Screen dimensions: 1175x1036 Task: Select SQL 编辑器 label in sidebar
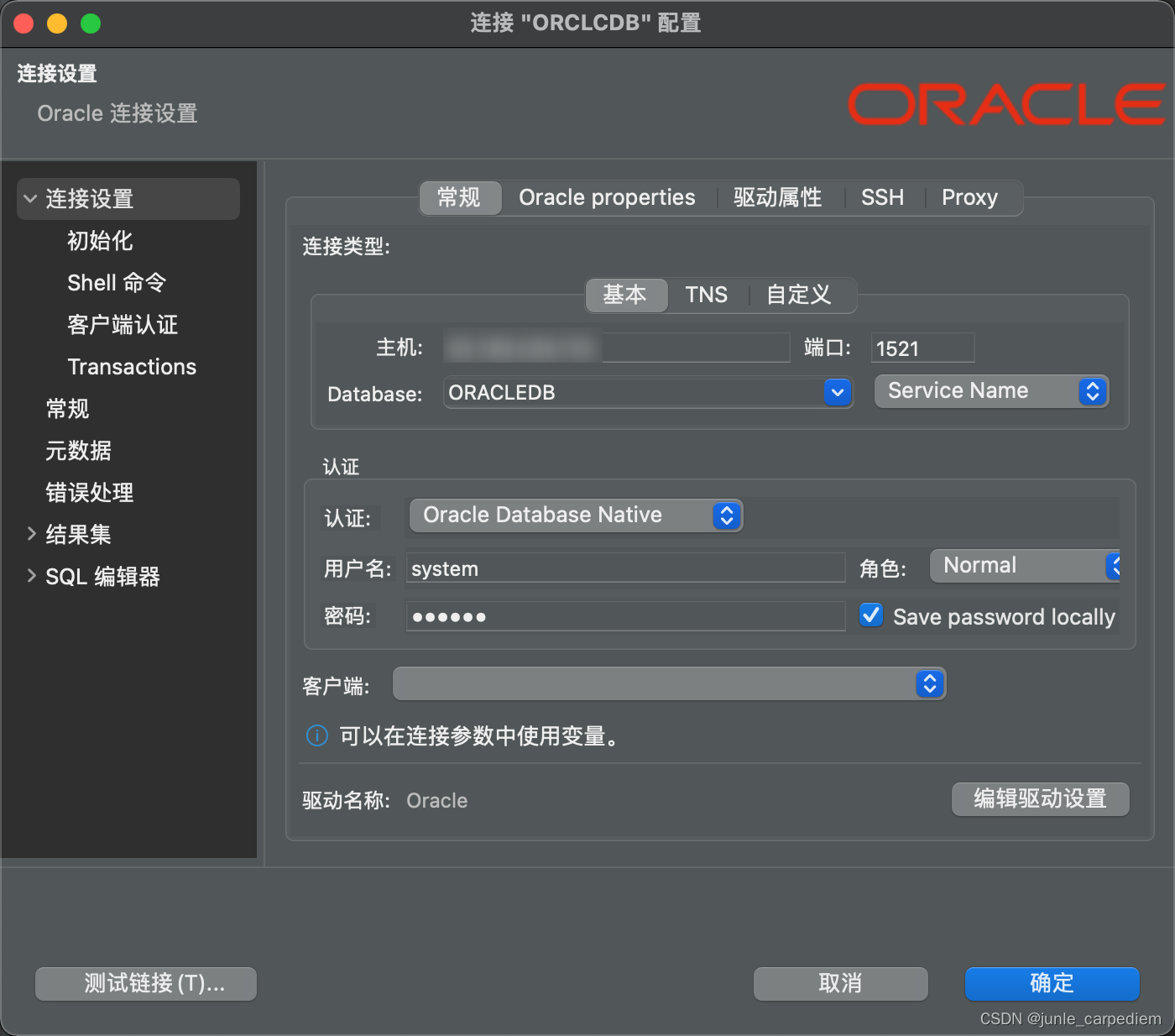coord(102,577)
